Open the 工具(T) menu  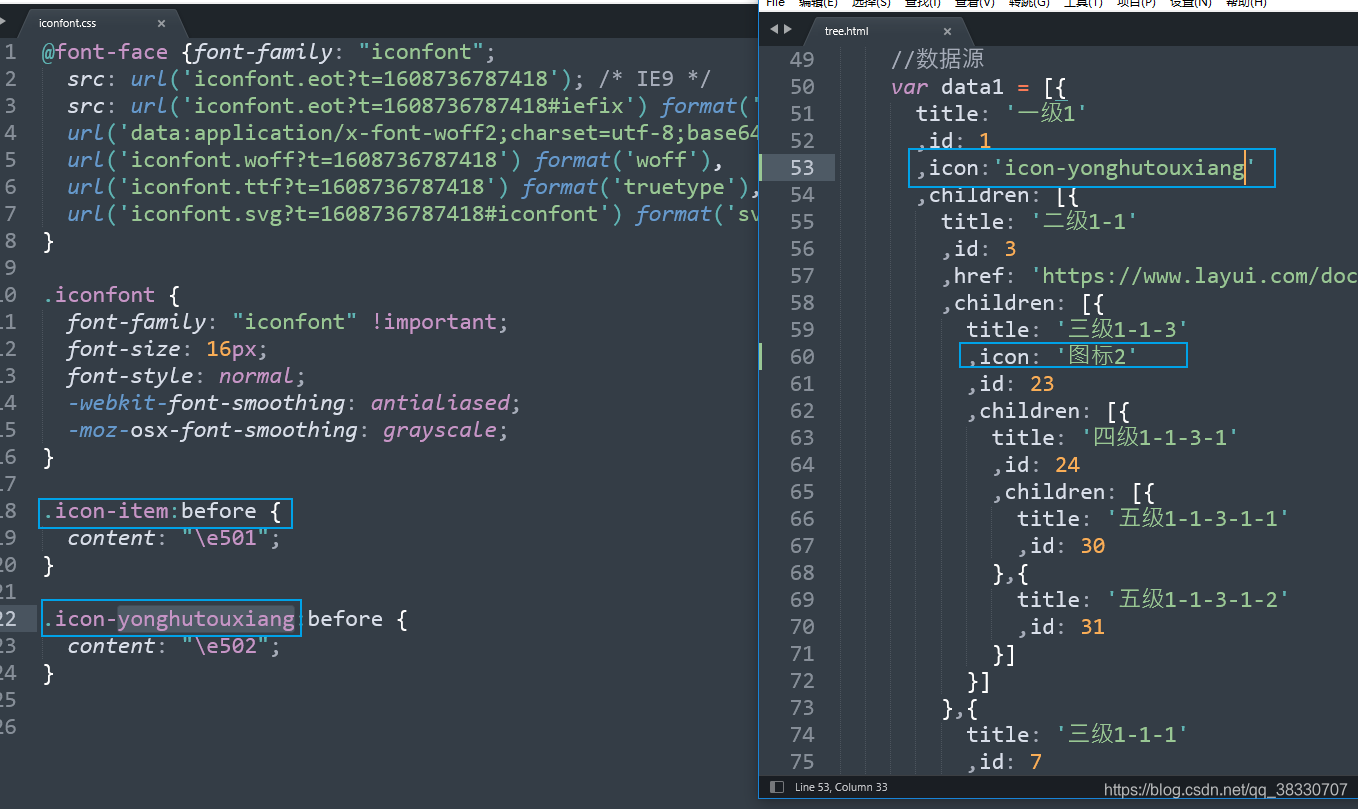[x=1083, y=3]
